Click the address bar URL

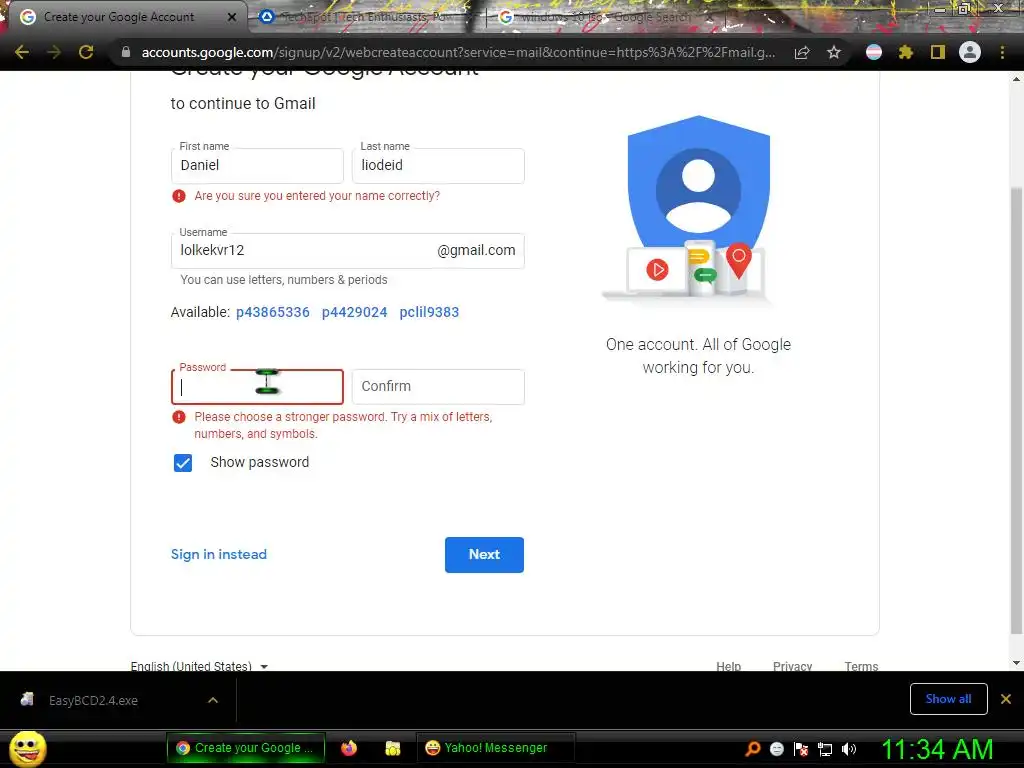[x=457, y=52]
